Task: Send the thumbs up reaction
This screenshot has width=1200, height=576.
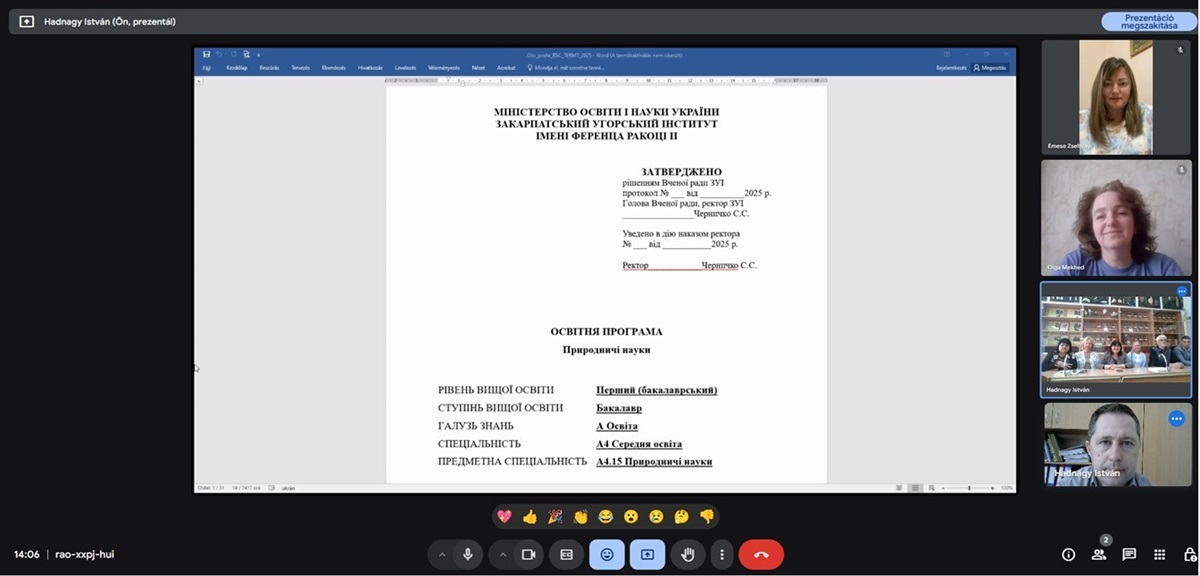Action: [x=530, y=517]
